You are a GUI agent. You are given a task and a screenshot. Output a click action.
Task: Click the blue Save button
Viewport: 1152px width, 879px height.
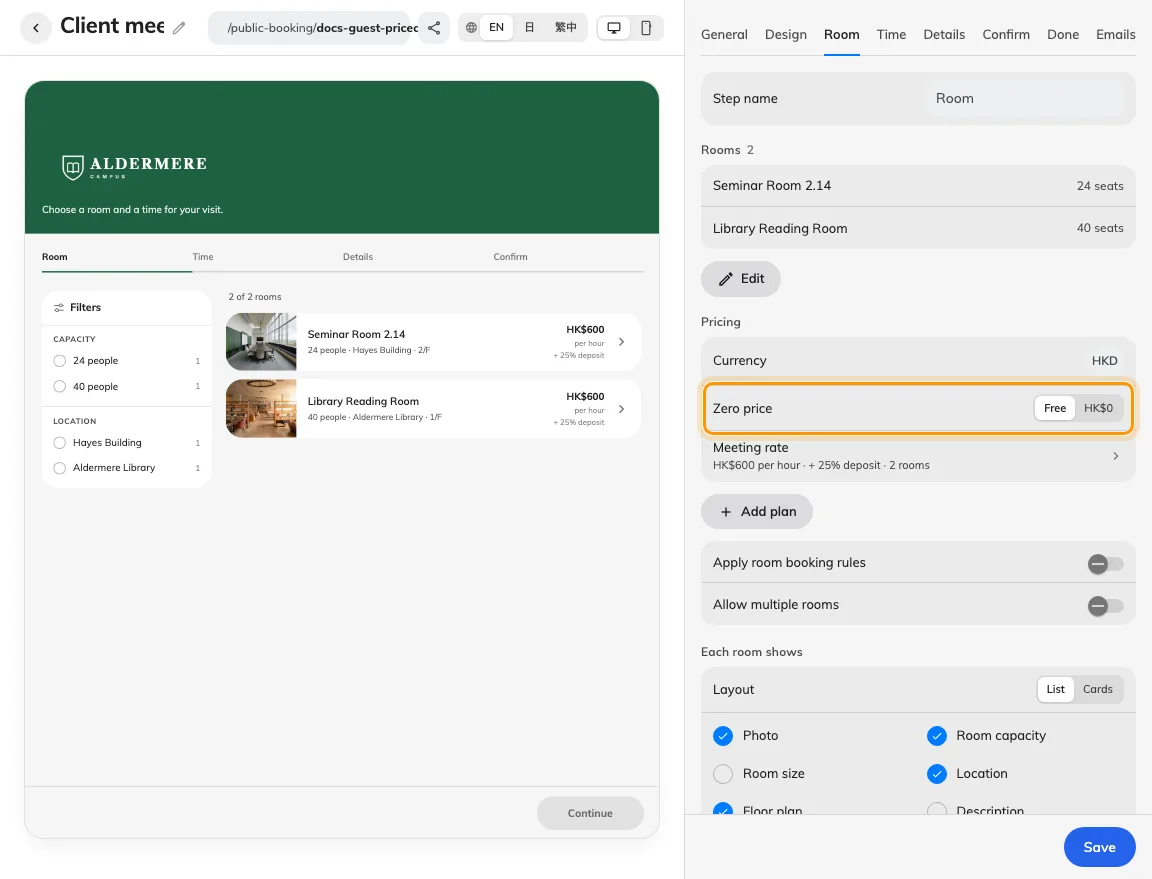pos(1099,847)
